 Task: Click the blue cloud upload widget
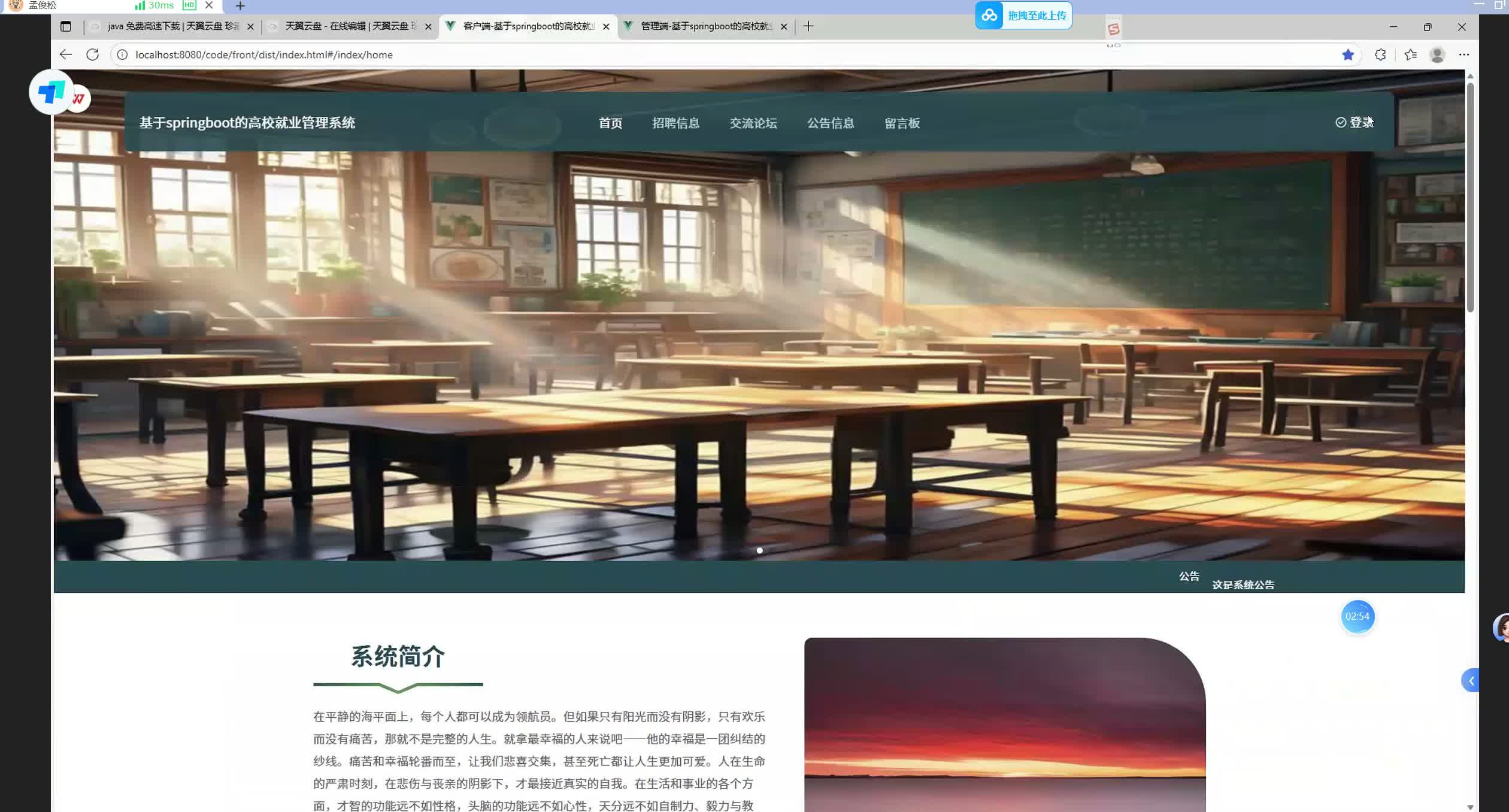(x=1023, y=16)
